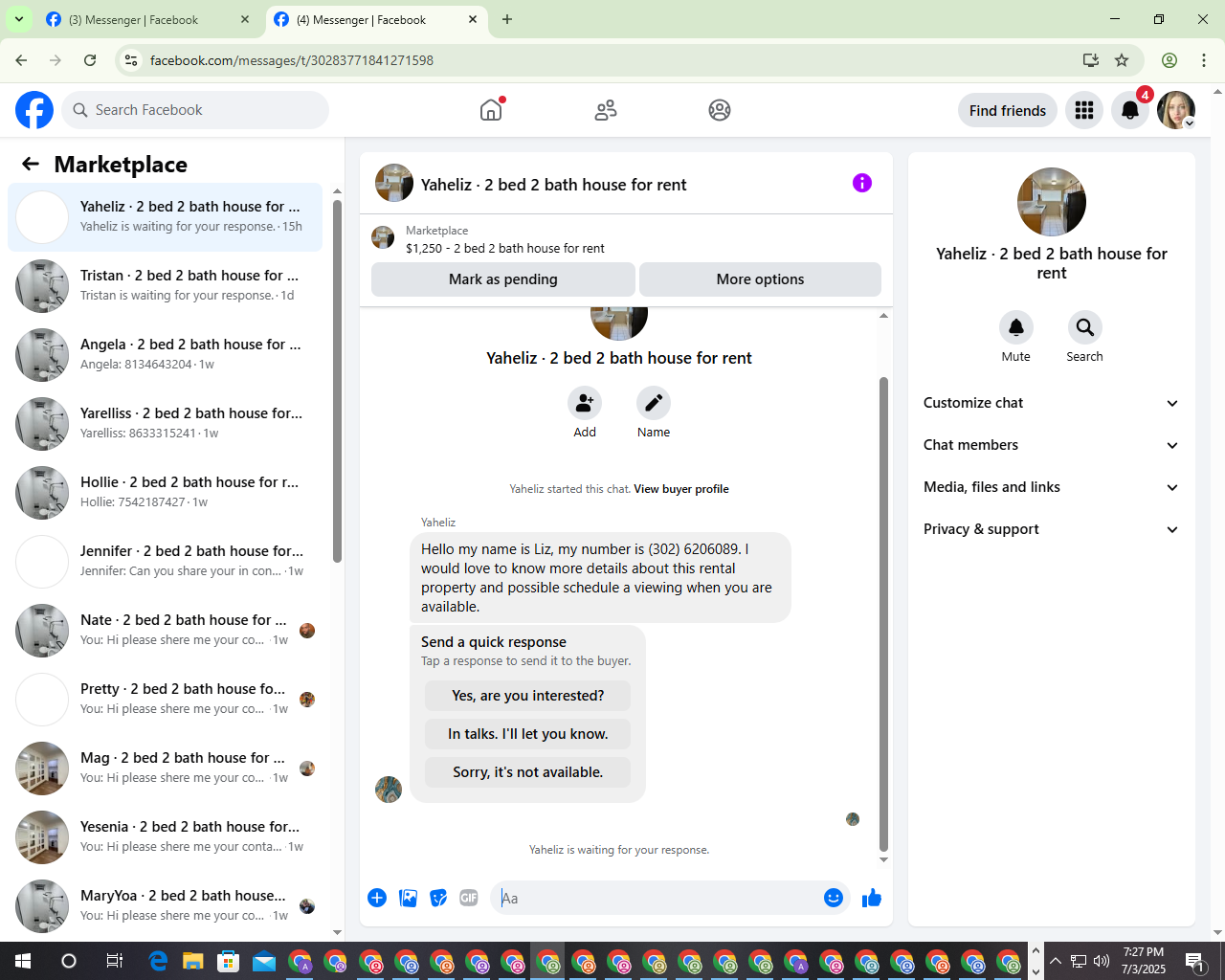Open Chrome three-dot menu
Image resolution: width=1225 pixels, height=980 pixels.
pyautogui.click(x=1204, y=60)
